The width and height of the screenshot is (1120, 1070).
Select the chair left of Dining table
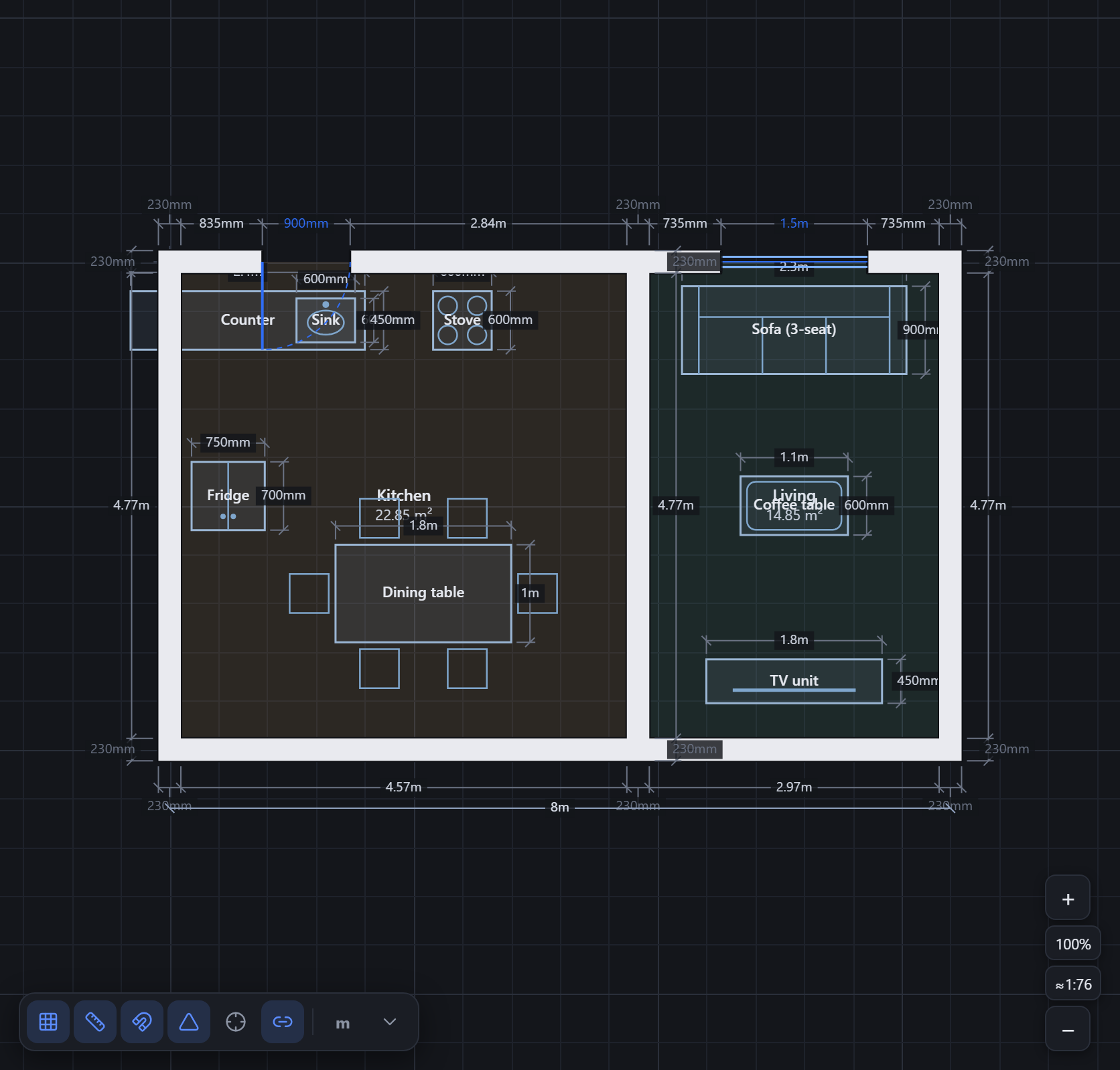click(x=309, y=593)
